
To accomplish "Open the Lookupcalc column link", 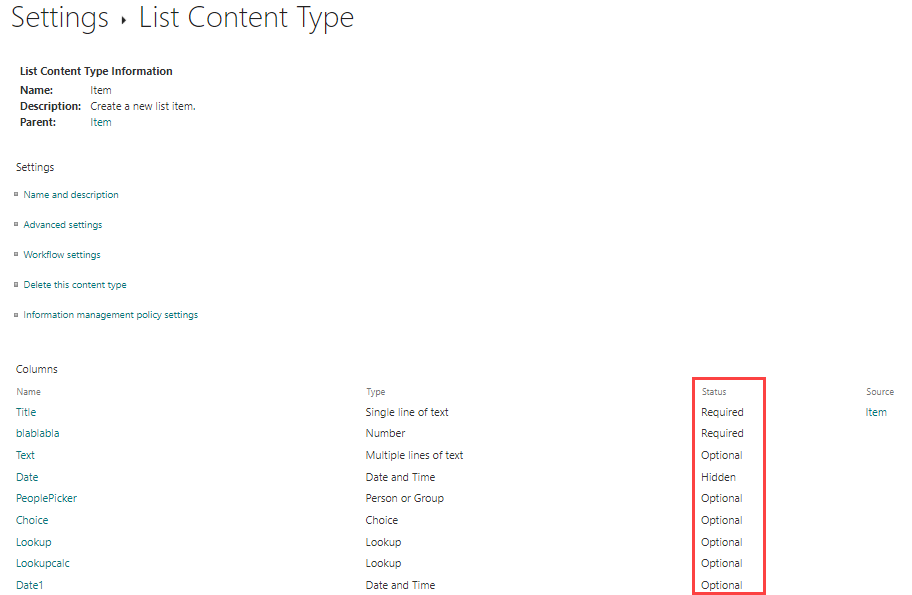I will tap(43, 564).
